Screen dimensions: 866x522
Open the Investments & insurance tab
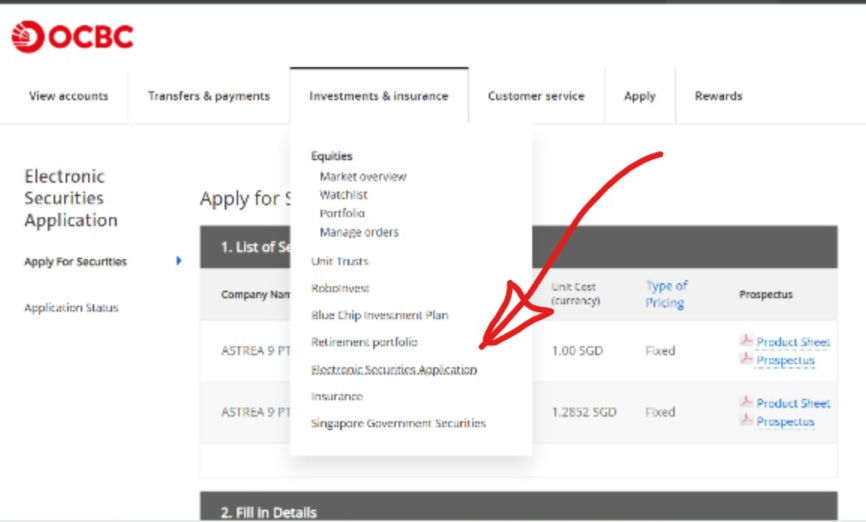pyautogui.click(x=379, y=96)
